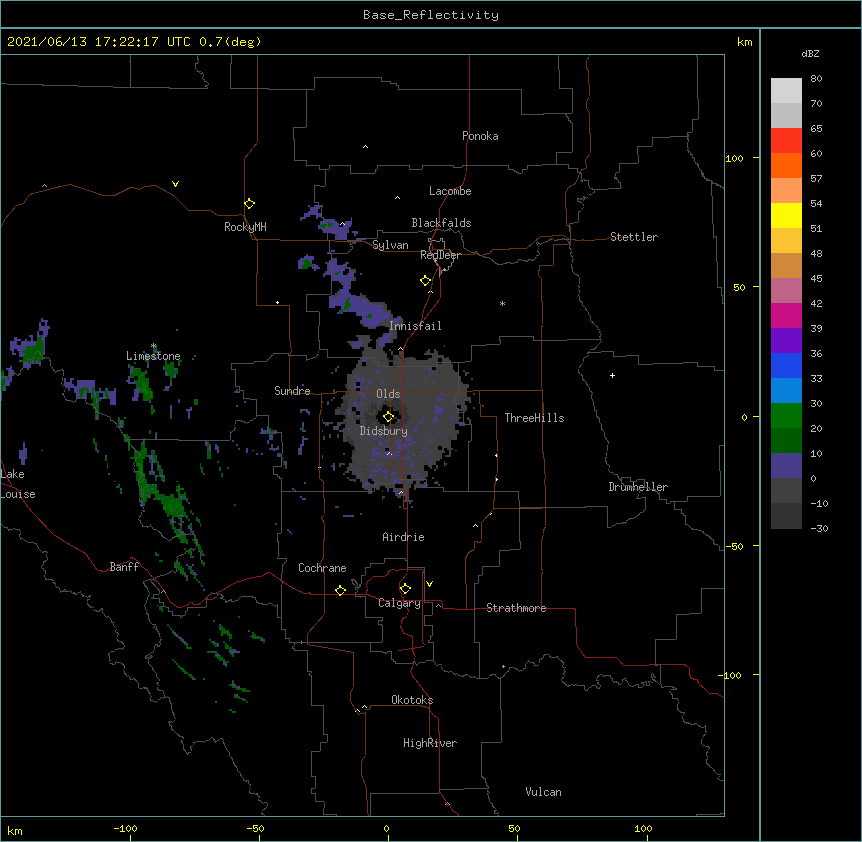Viewport: 862px width, 842px height.
Task: Click the Limestone label
Action: pos(153,356)
